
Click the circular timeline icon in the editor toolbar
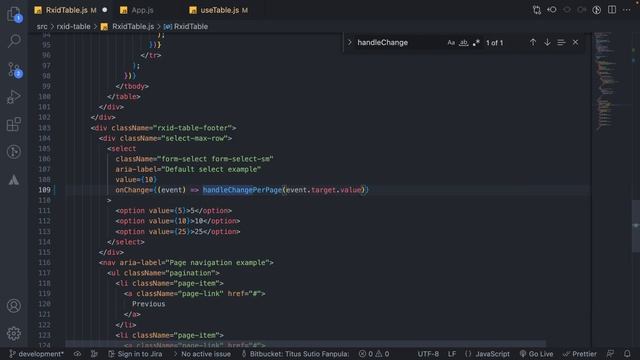coord(596,10)
